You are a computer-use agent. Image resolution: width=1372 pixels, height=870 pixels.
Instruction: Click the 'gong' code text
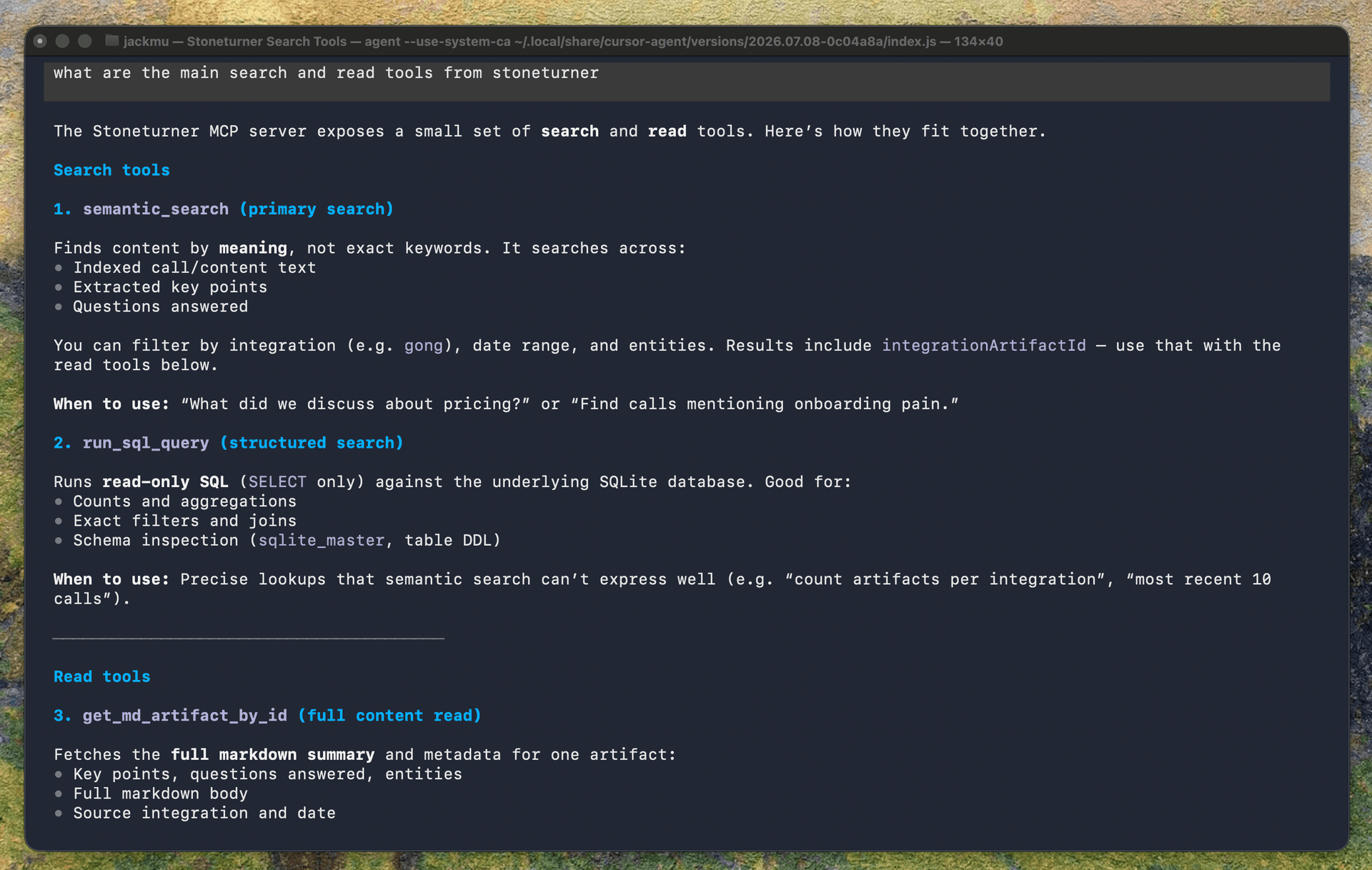[x=424, y=346]
